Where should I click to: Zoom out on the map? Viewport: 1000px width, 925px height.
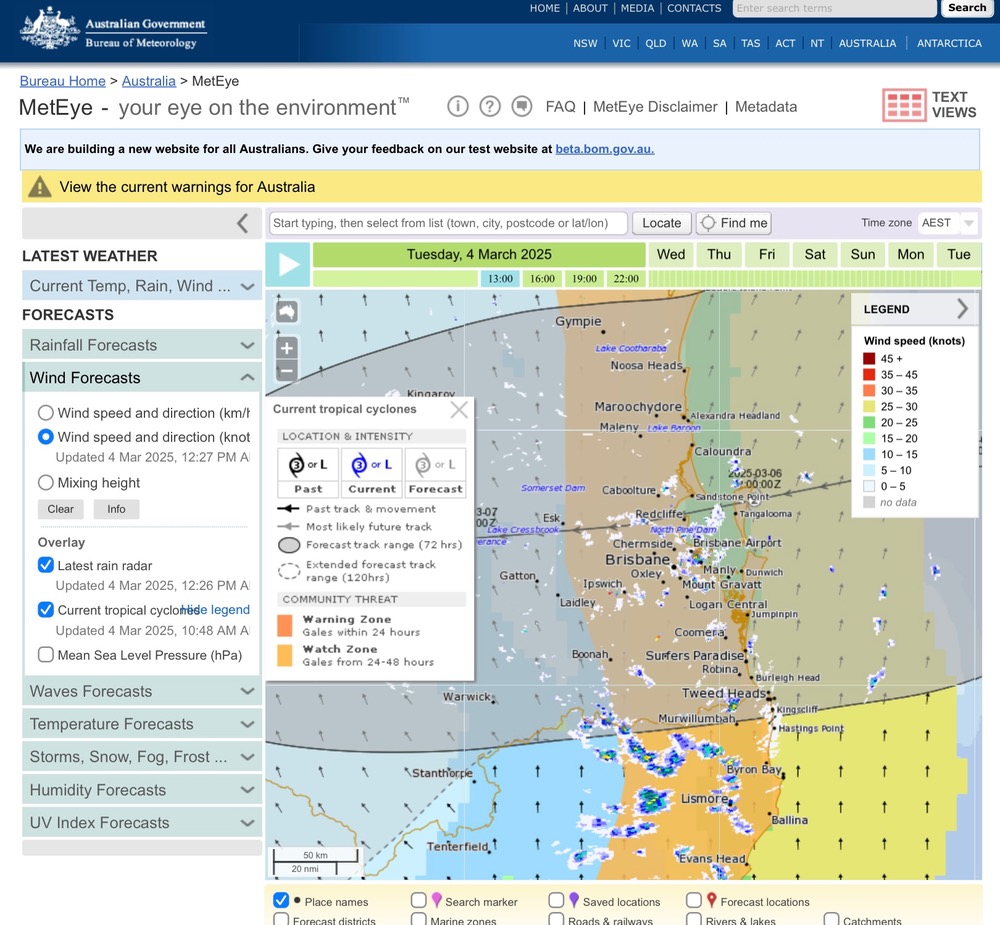287,370
